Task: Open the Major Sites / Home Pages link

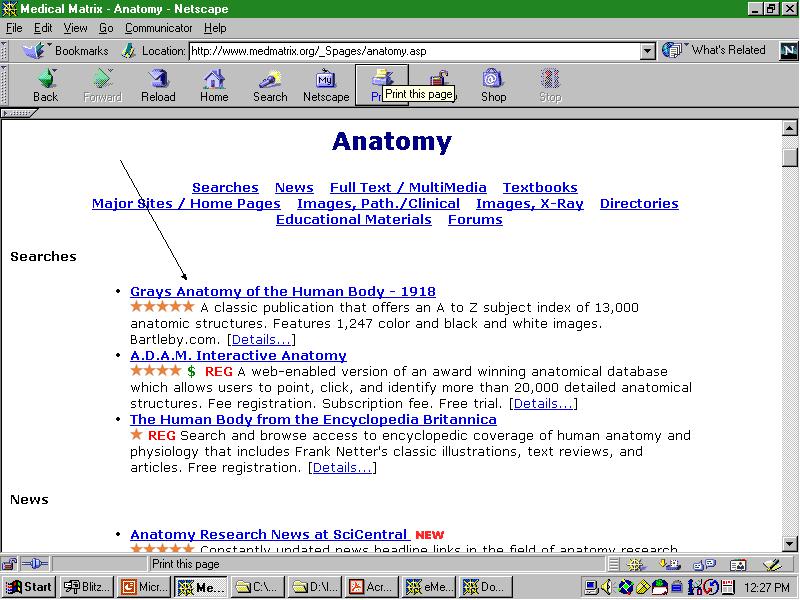Action: pyautogui.click(x=186, y=204)
